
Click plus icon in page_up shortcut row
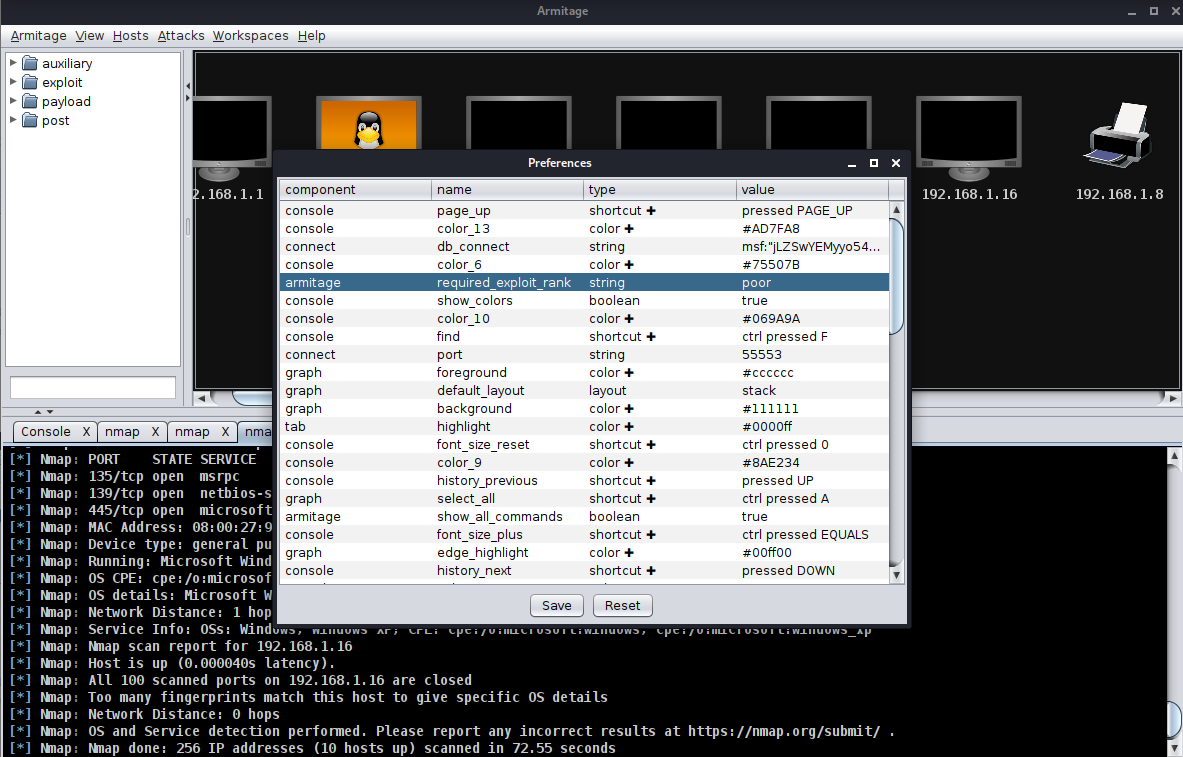(x=651, y=211)
